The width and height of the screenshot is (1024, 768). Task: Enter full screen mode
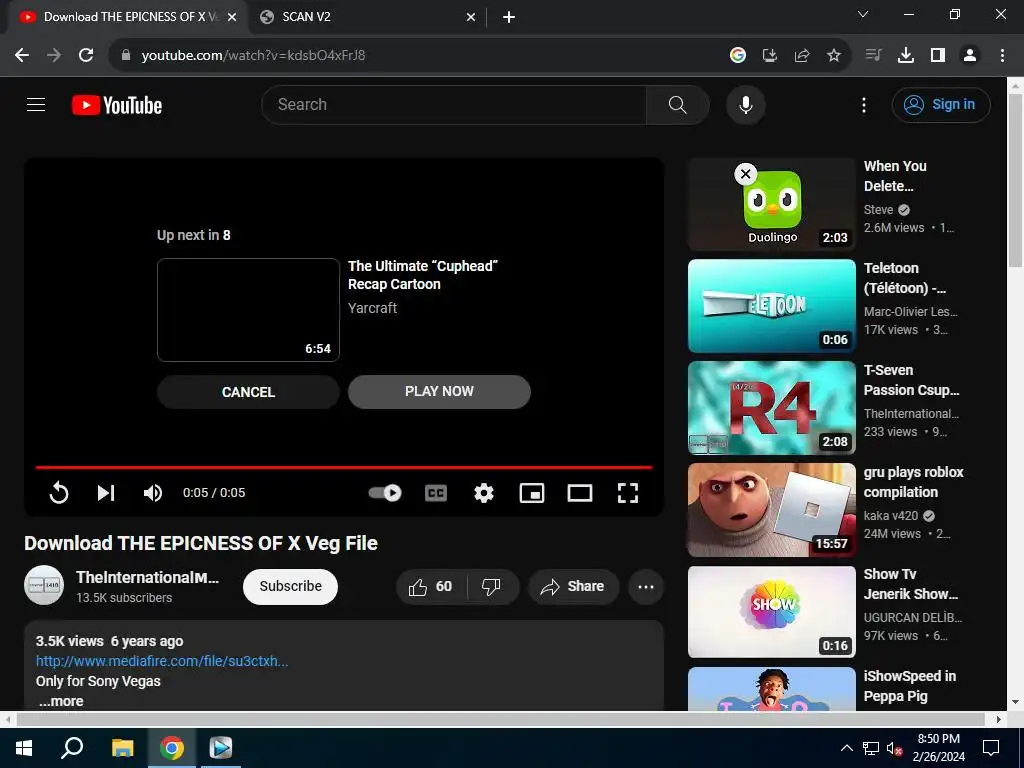(x=628, y=493)
